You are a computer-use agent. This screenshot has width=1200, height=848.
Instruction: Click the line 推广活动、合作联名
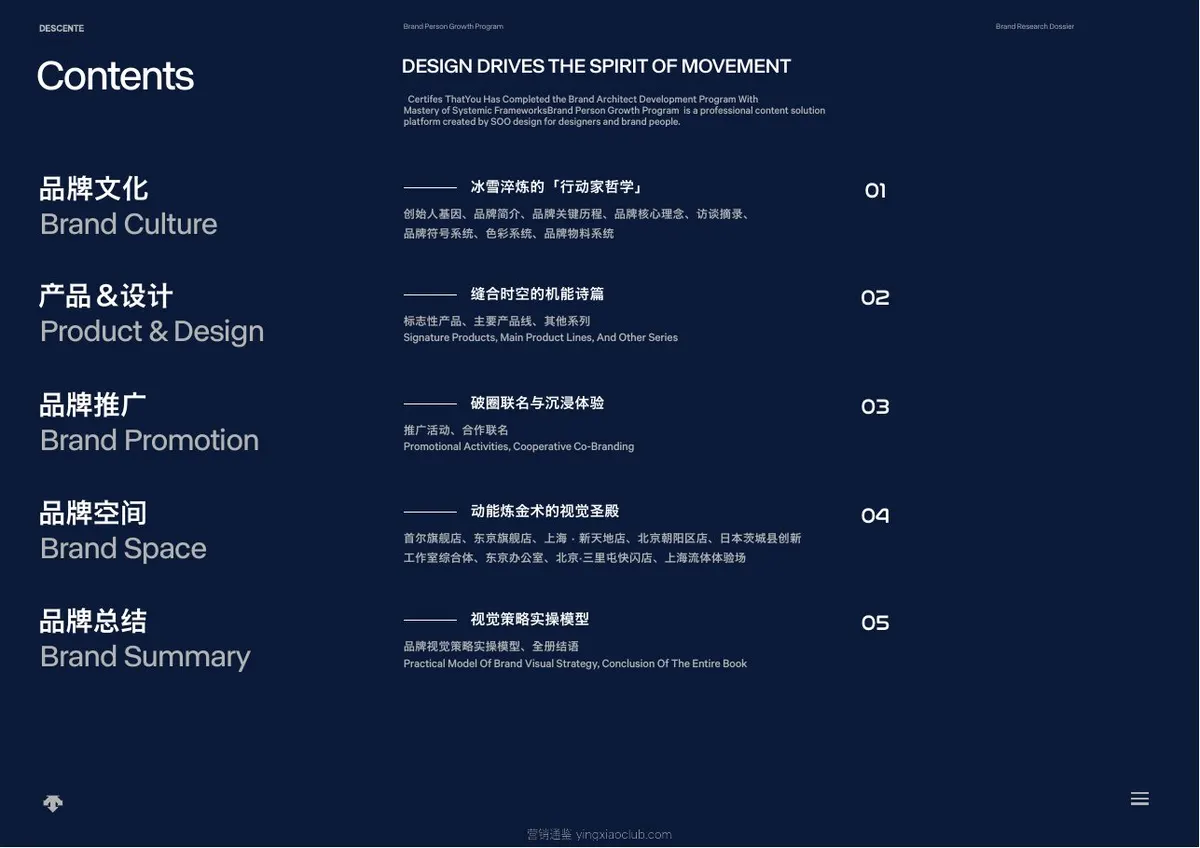coord(456,430)
